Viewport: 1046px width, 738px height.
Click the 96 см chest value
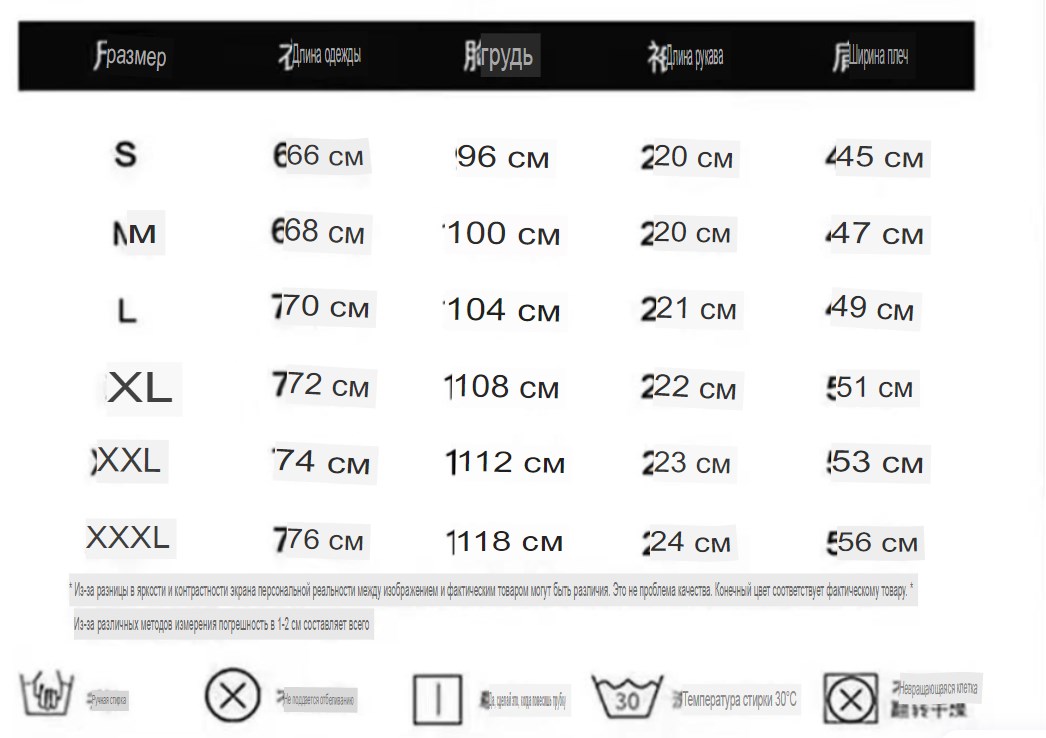502,158
